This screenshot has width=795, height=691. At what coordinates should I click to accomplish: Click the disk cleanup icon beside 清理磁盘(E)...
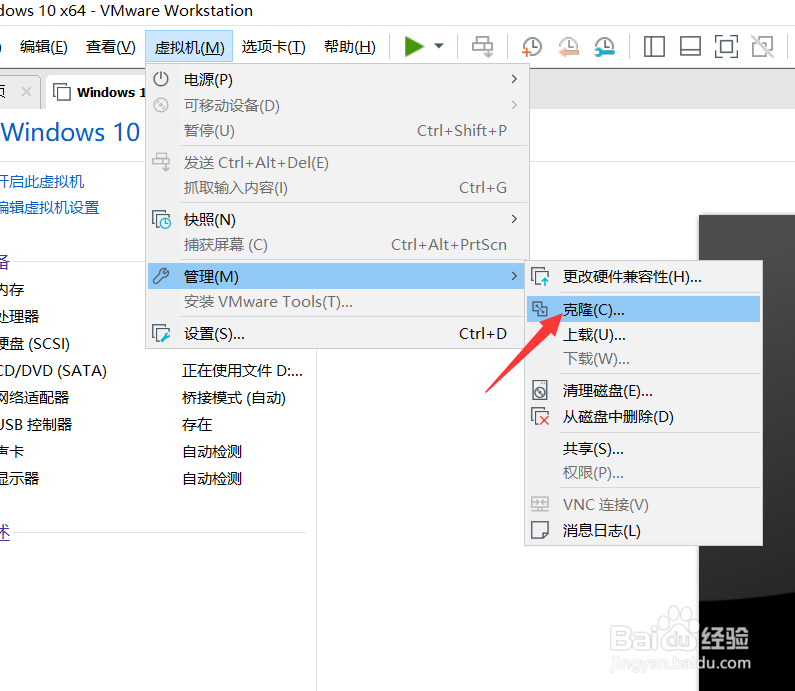point(540,390)
